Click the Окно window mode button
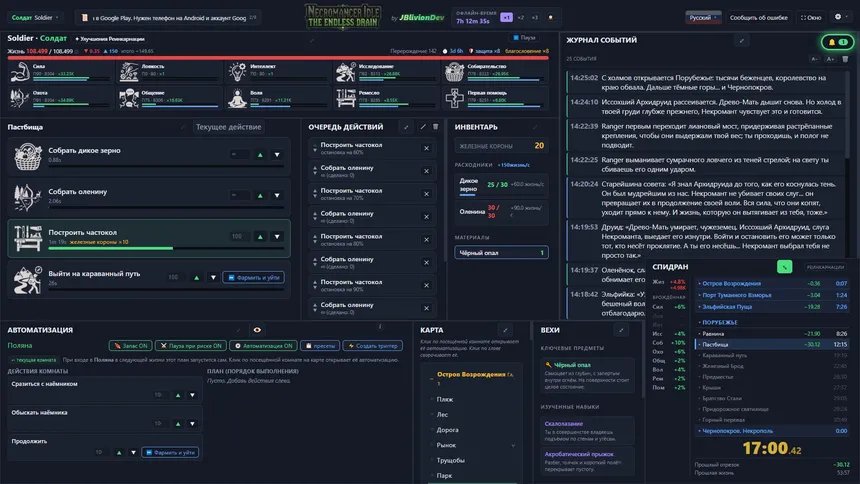The image size is (860, 484). click(811, 18)
